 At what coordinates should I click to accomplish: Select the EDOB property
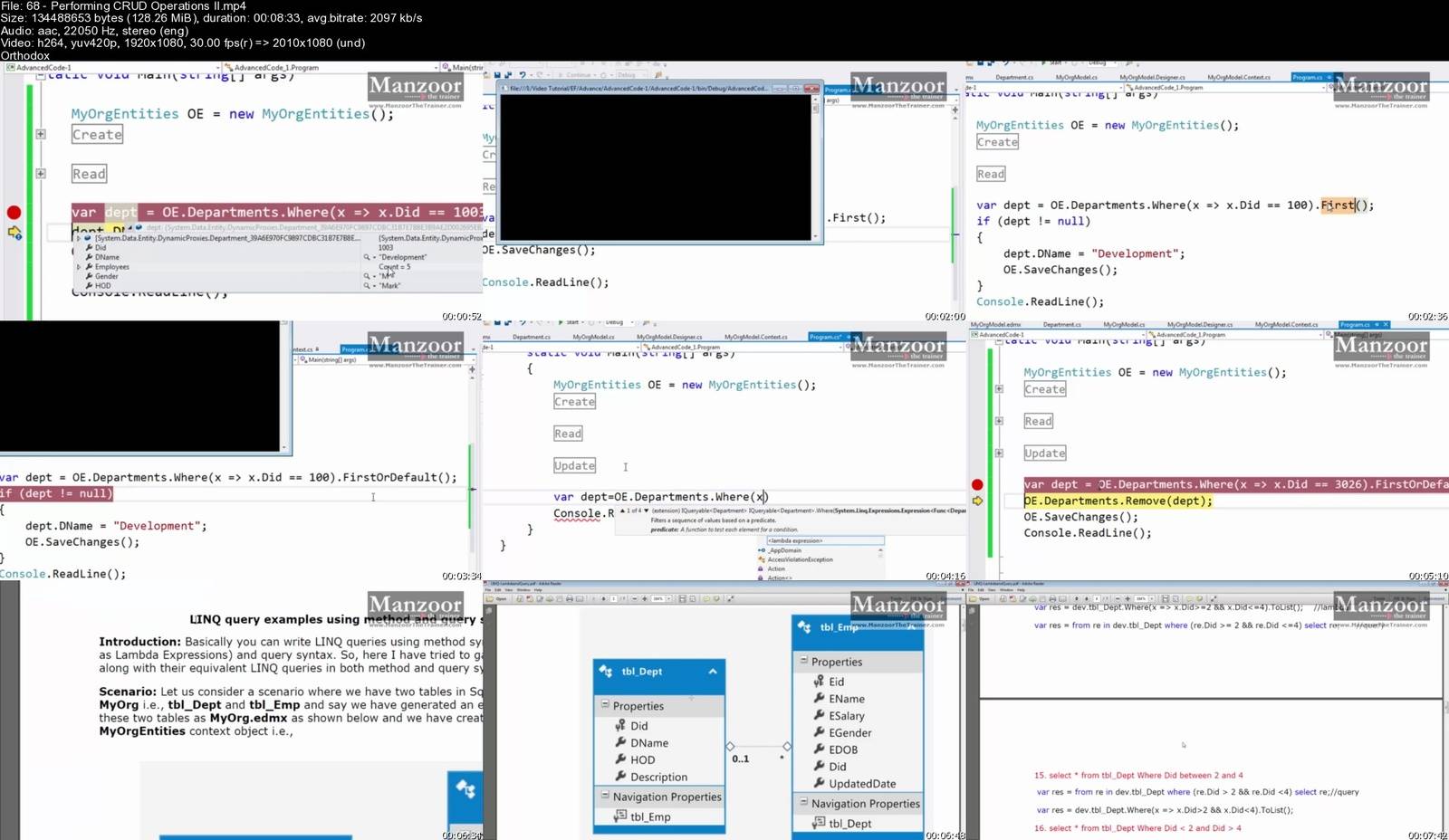coord(843,749)
